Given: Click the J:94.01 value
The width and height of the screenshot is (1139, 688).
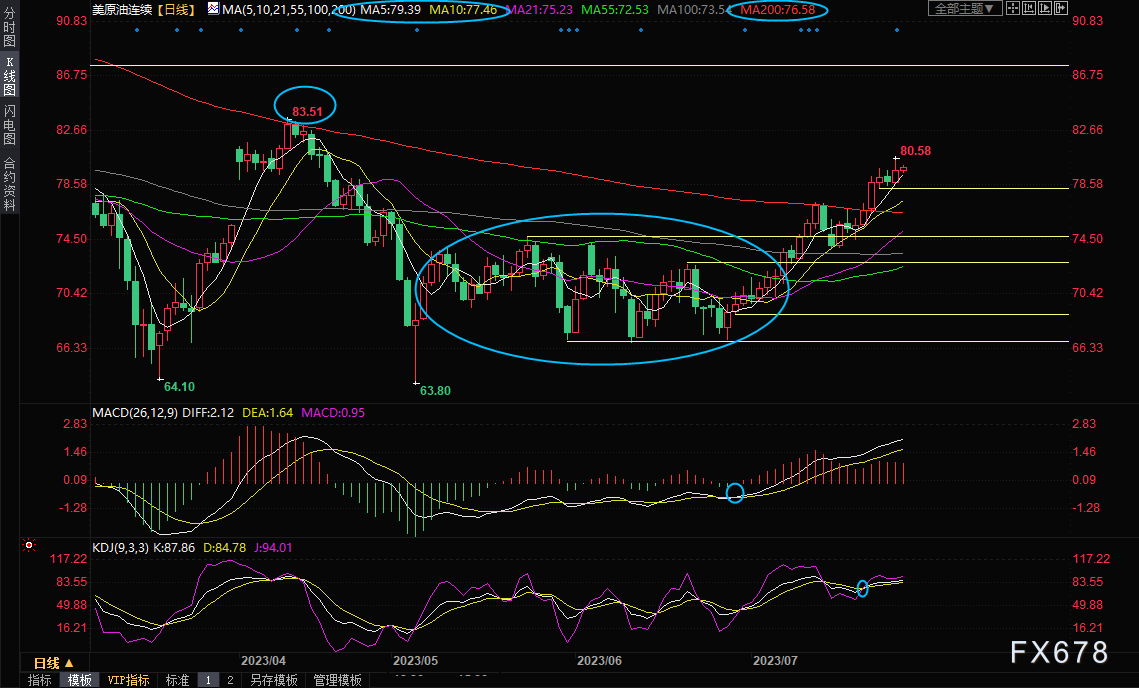Looking at the screenshot, I should click(x=273, y=547).
